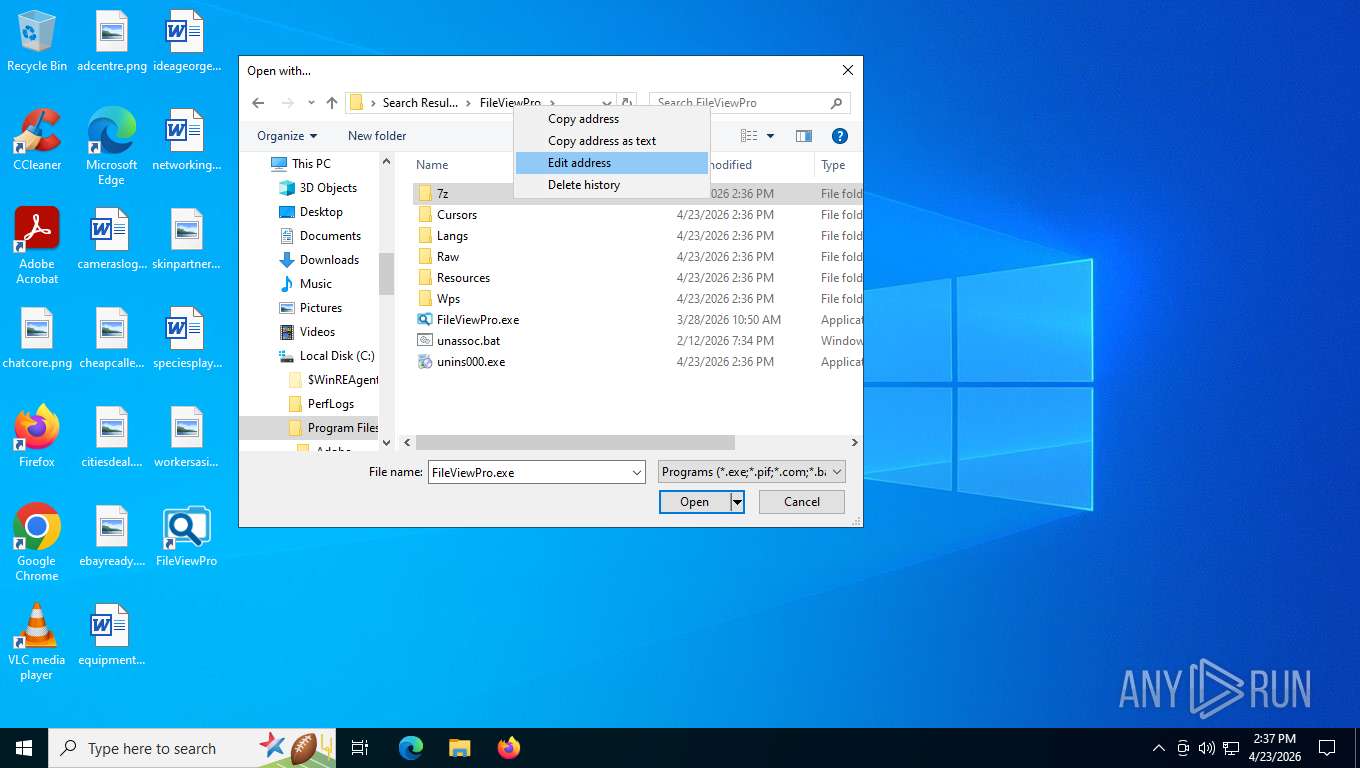Click New folder button
Image resolution: width=1360 pixels, height=768 pixels.
[377, 136]
